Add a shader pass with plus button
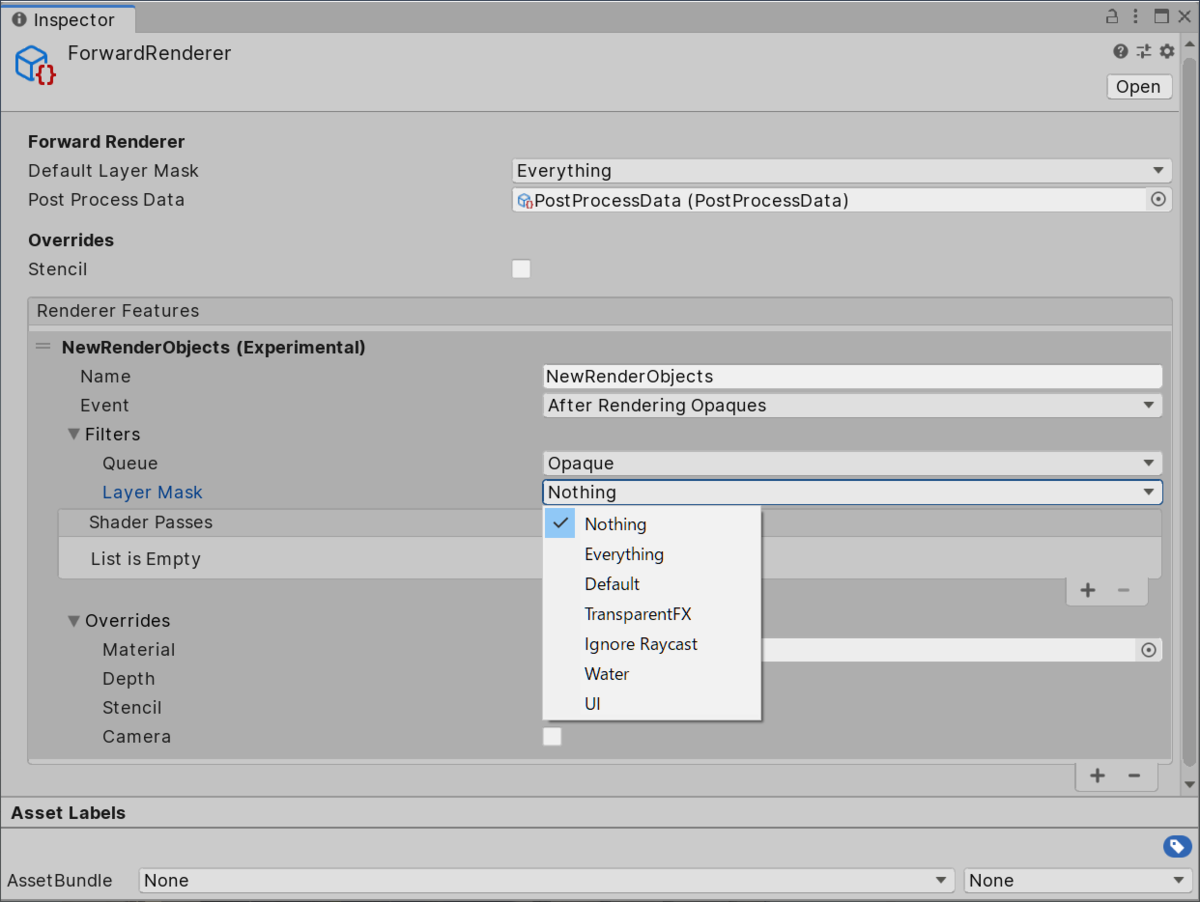This screenshot has width=1200, height=902. [x=1088, y=590]
